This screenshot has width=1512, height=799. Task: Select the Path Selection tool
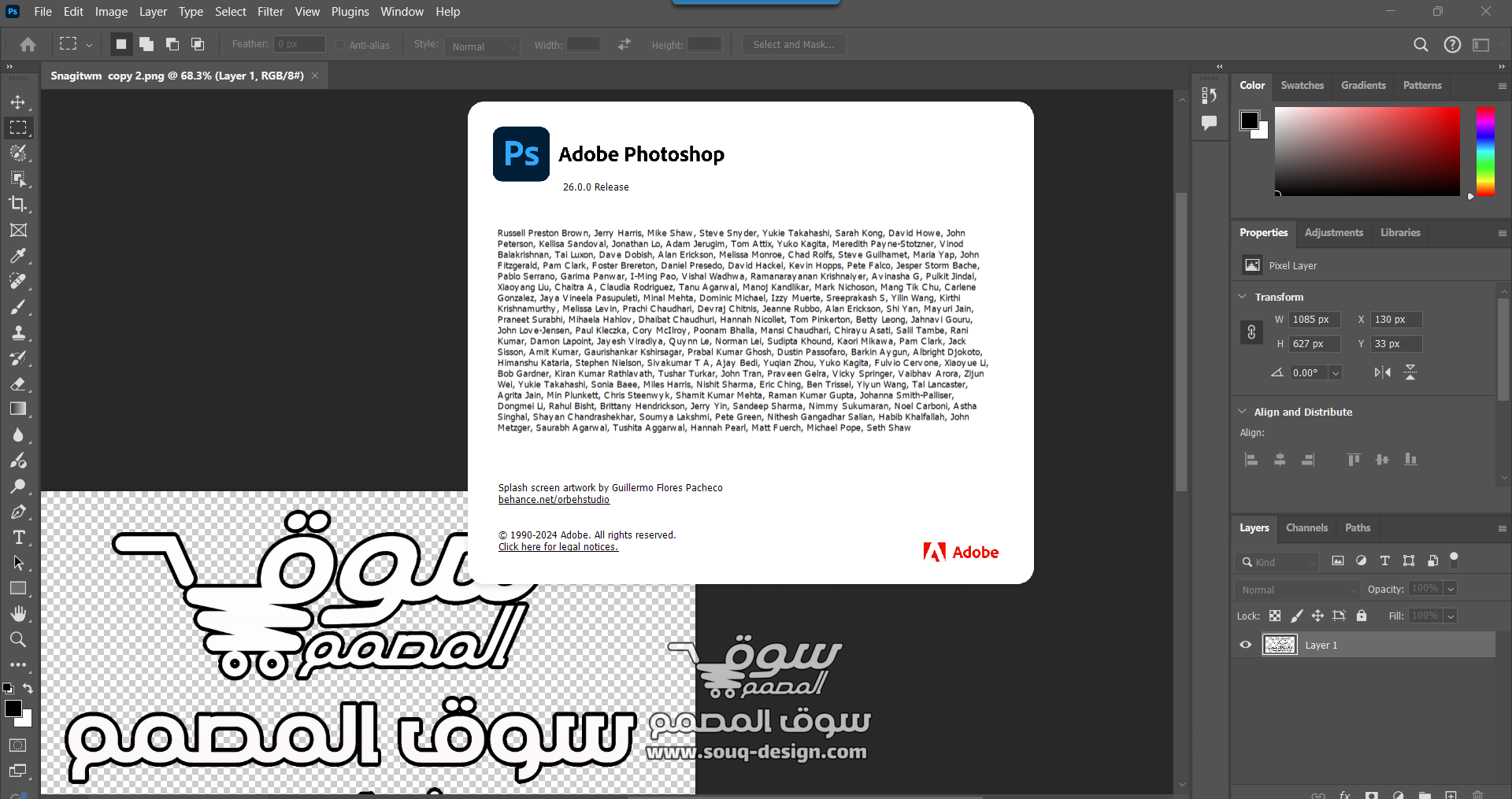(x=18, y=563)
